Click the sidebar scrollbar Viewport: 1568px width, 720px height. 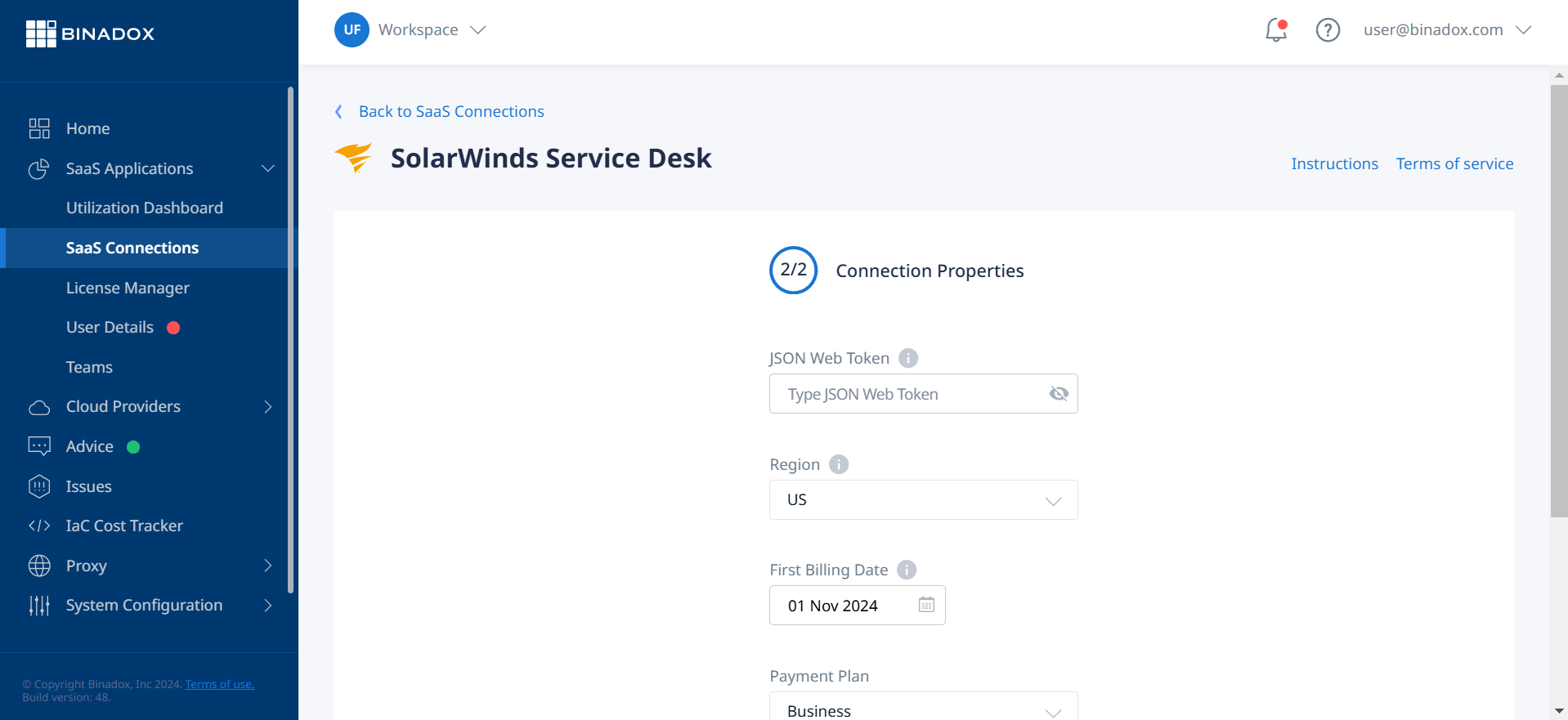click(x=290, y=339)
